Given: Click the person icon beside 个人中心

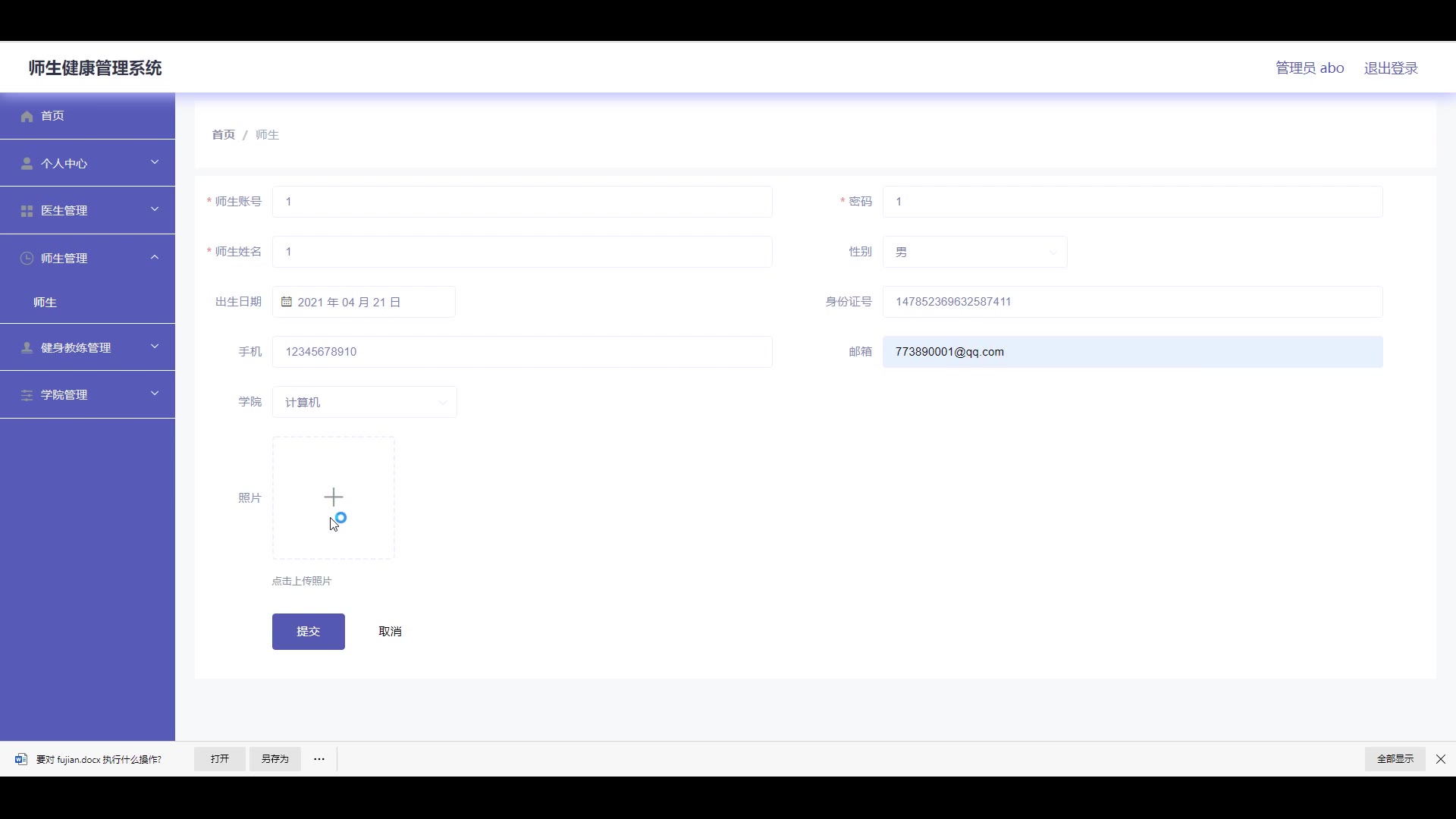Looking at the screenshot, I should click(27, 164).
